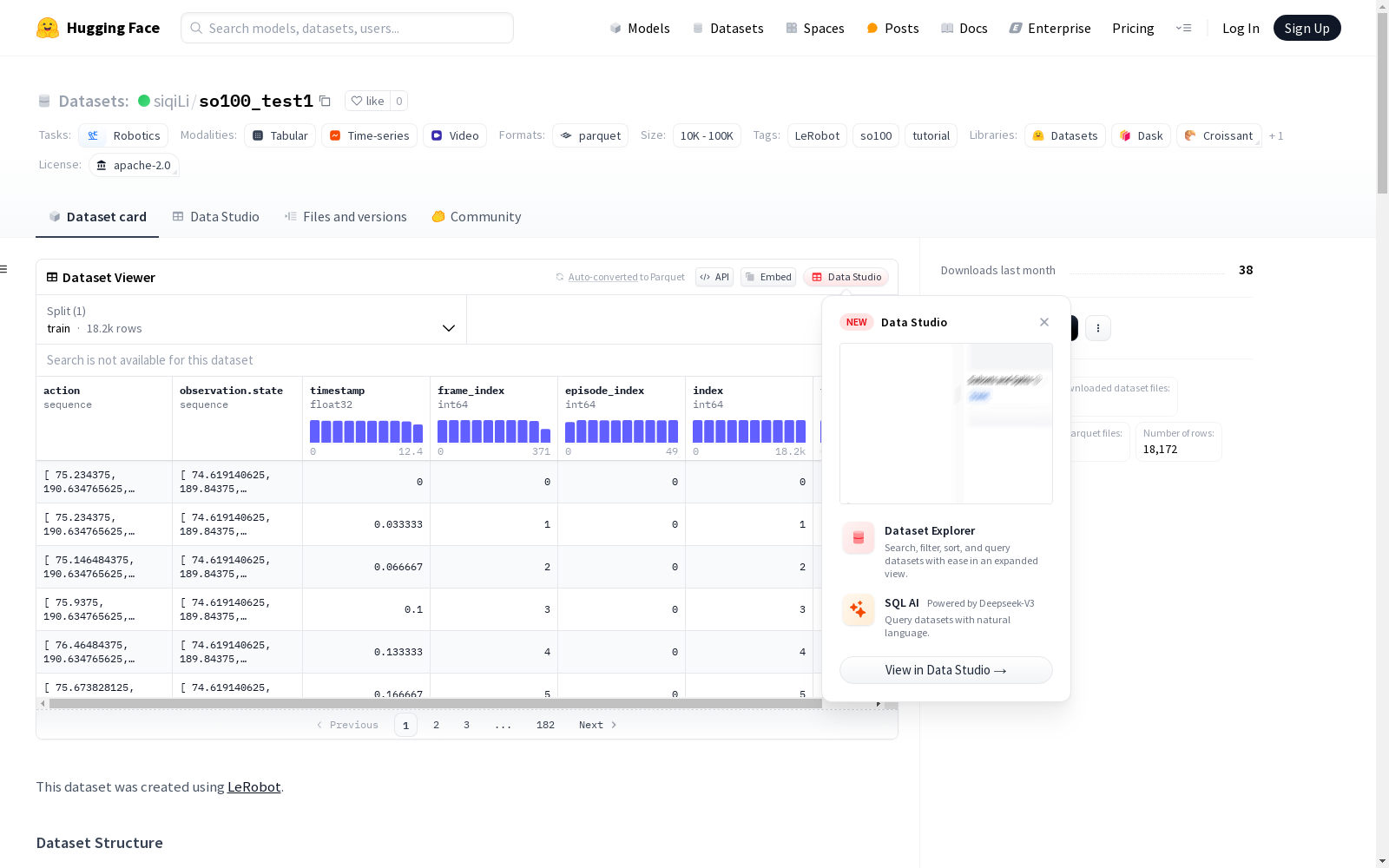Open the LeRobot link in description
This screenshot has width=1389, height=868.
tap(253, 787)
